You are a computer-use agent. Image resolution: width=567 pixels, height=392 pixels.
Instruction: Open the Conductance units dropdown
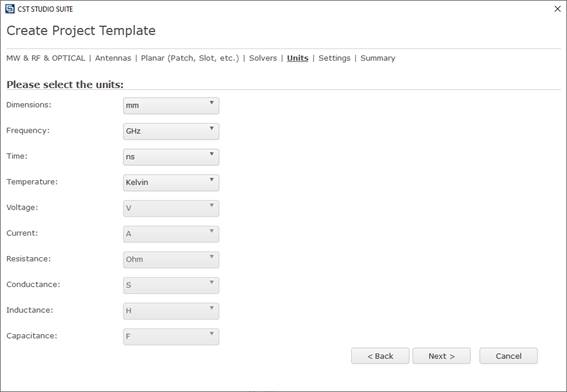coord(171,285)
